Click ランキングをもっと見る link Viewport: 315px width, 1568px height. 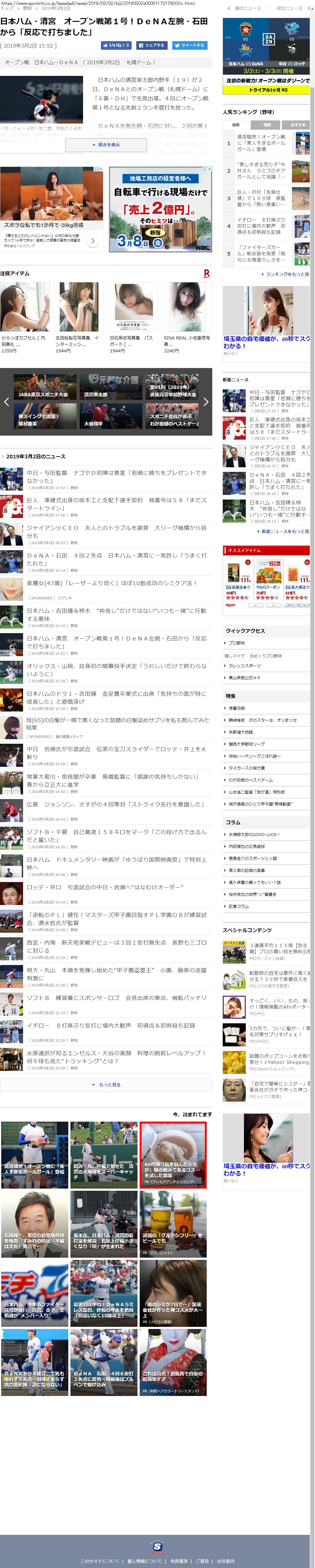[x=285, y=275]
